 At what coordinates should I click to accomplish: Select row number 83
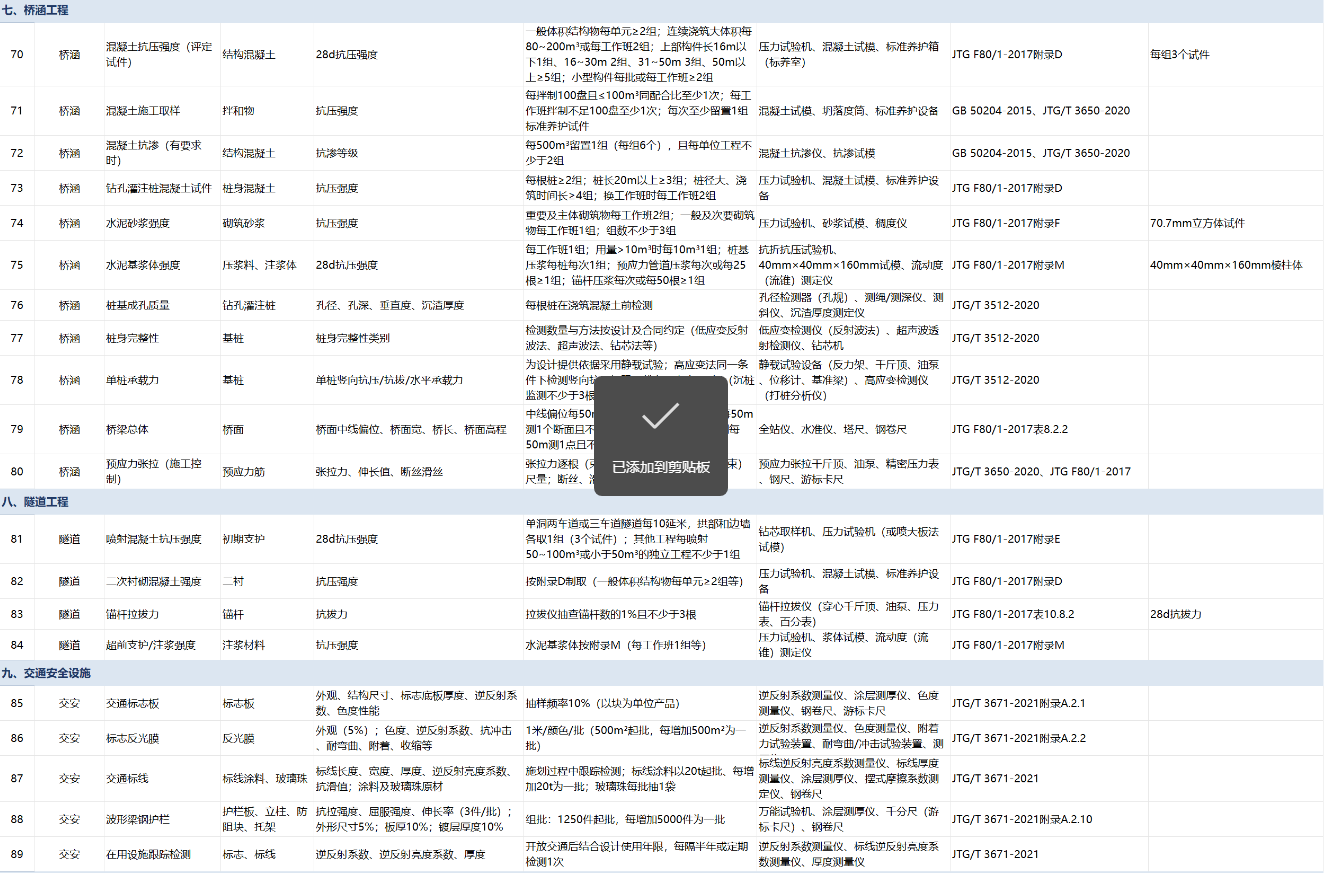coord(17,614)
